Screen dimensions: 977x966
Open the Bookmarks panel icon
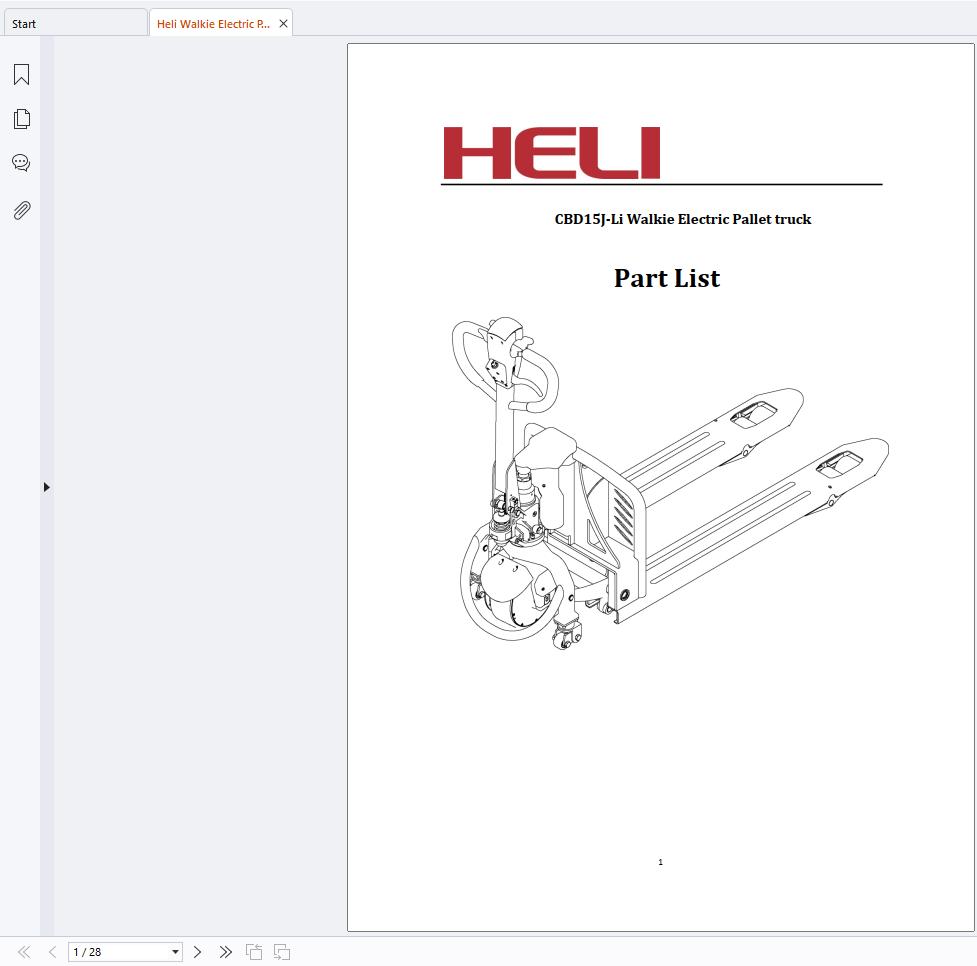pyautogui.click(x=21, y=74)
